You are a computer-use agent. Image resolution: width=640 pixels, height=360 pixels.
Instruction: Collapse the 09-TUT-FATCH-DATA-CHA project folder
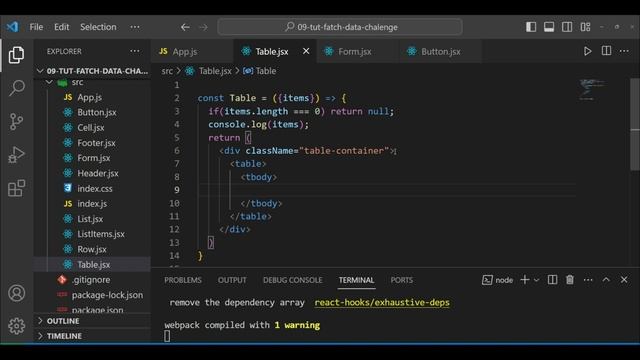tap(93, 71)
